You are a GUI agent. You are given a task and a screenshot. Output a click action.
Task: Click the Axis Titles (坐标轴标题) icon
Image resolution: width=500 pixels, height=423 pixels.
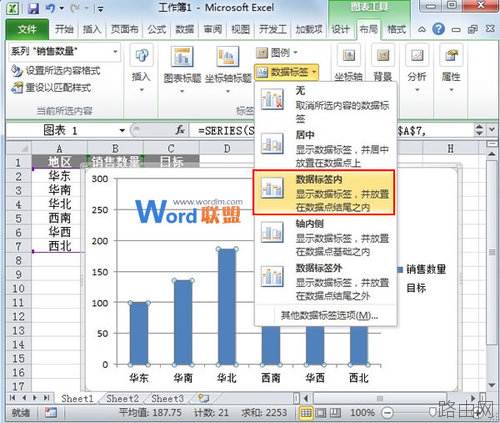click(x=228, y=57)
